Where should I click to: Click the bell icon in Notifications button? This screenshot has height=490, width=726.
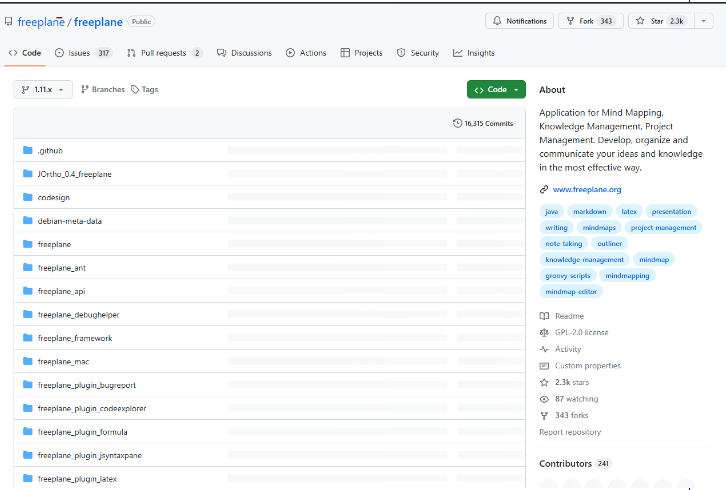[x=496, y=21]
